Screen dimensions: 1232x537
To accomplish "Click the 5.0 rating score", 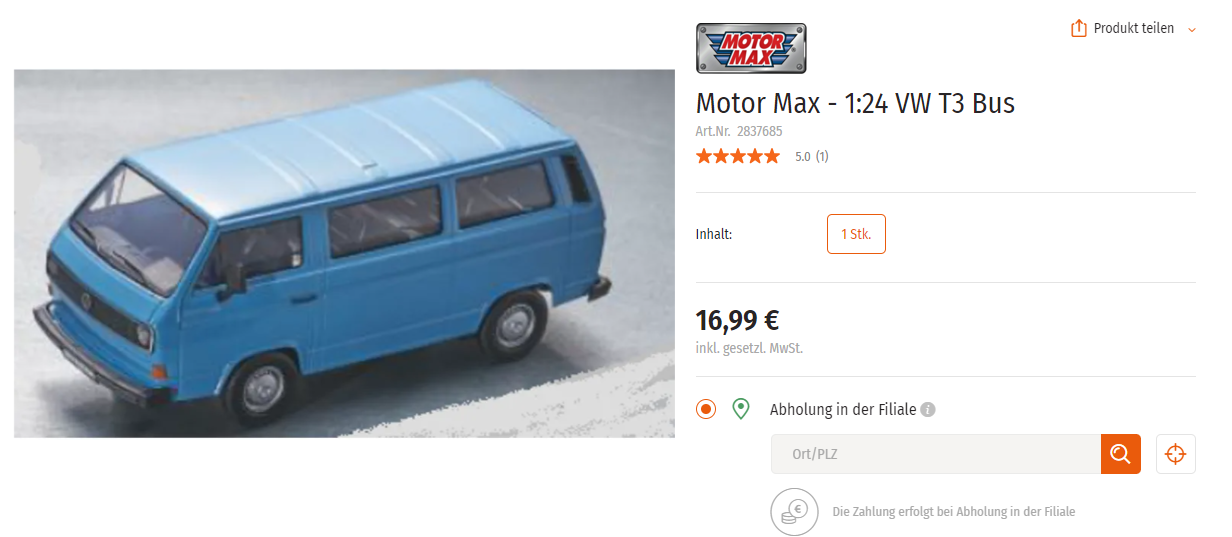I will pyautogui.click(x=803, y=157).
